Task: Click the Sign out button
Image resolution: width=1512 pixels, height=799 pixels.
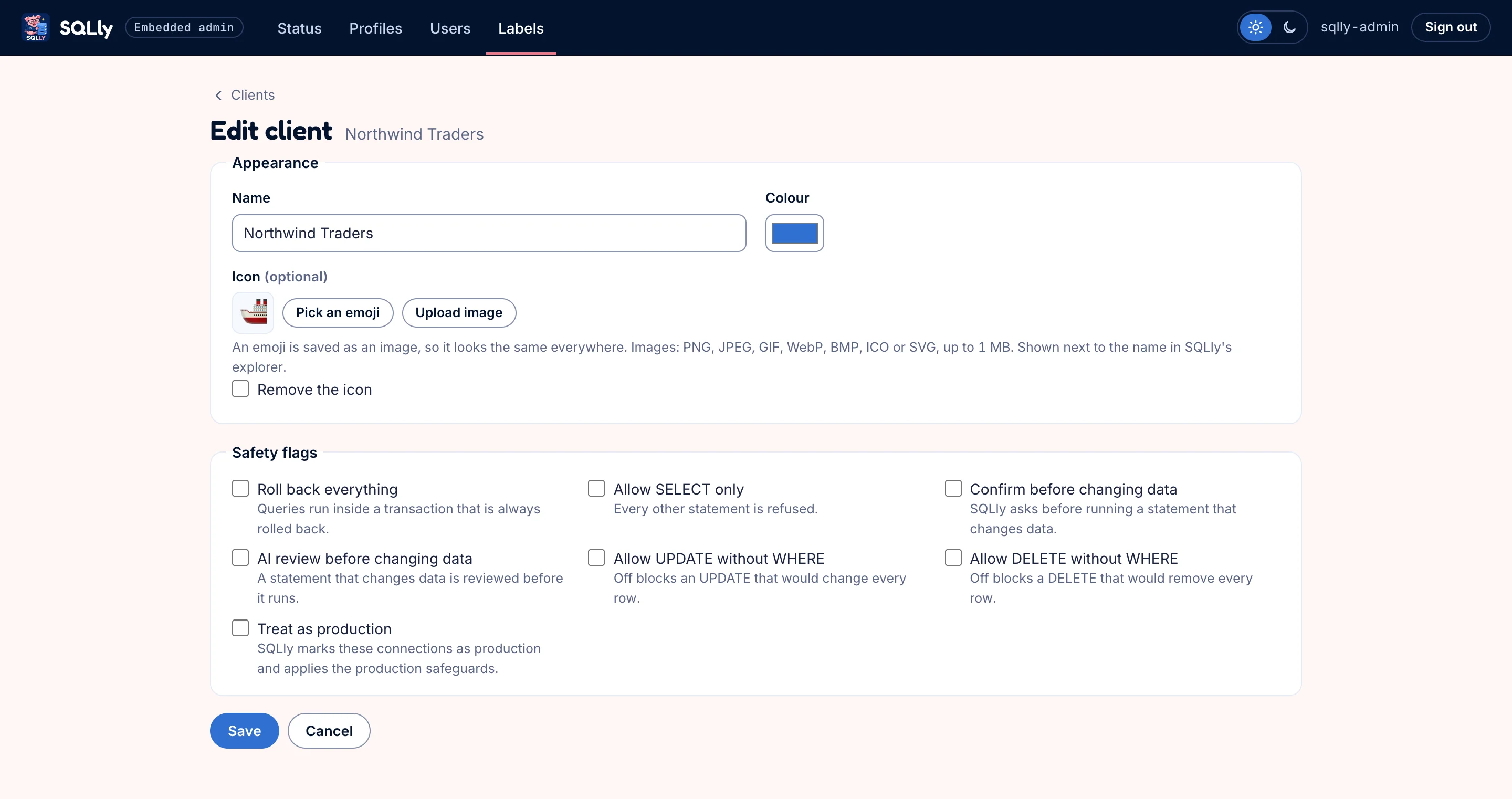Action: click(x=1451, y=27)
